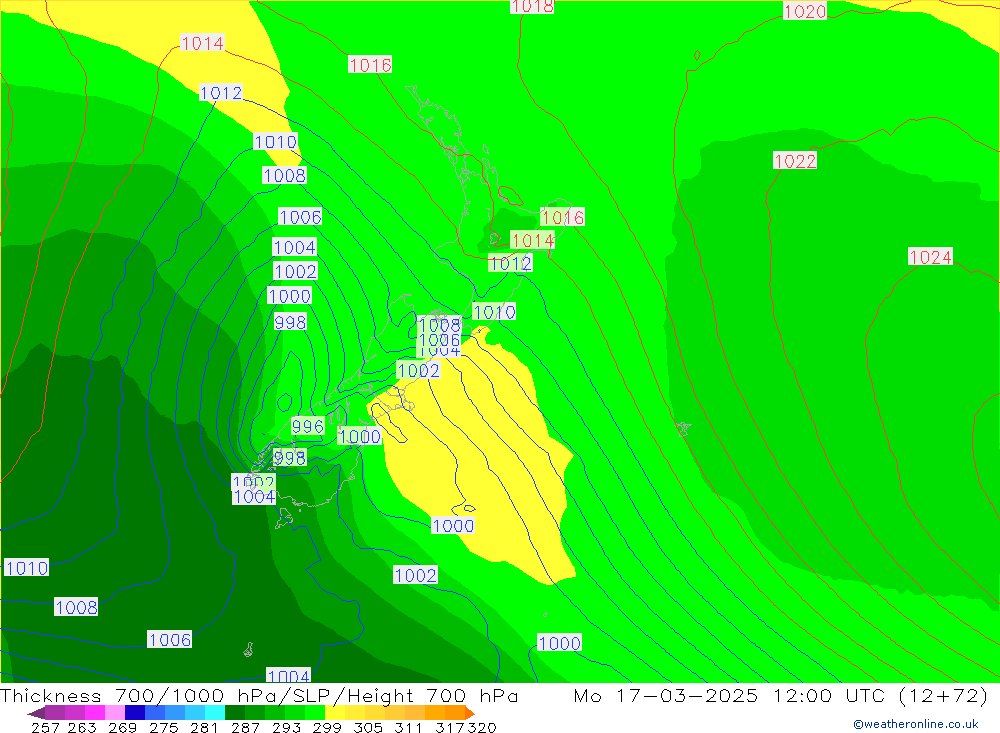Click the 1006 label near the bottom edge
Screen dimensions: 1000x733
[170, 640]
